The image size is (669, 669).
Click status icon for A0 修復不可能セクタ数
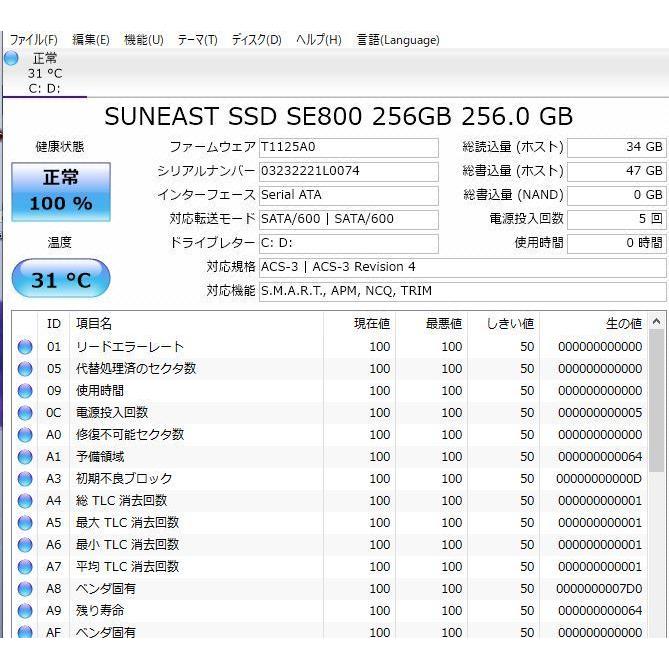(x=25, y=435)
